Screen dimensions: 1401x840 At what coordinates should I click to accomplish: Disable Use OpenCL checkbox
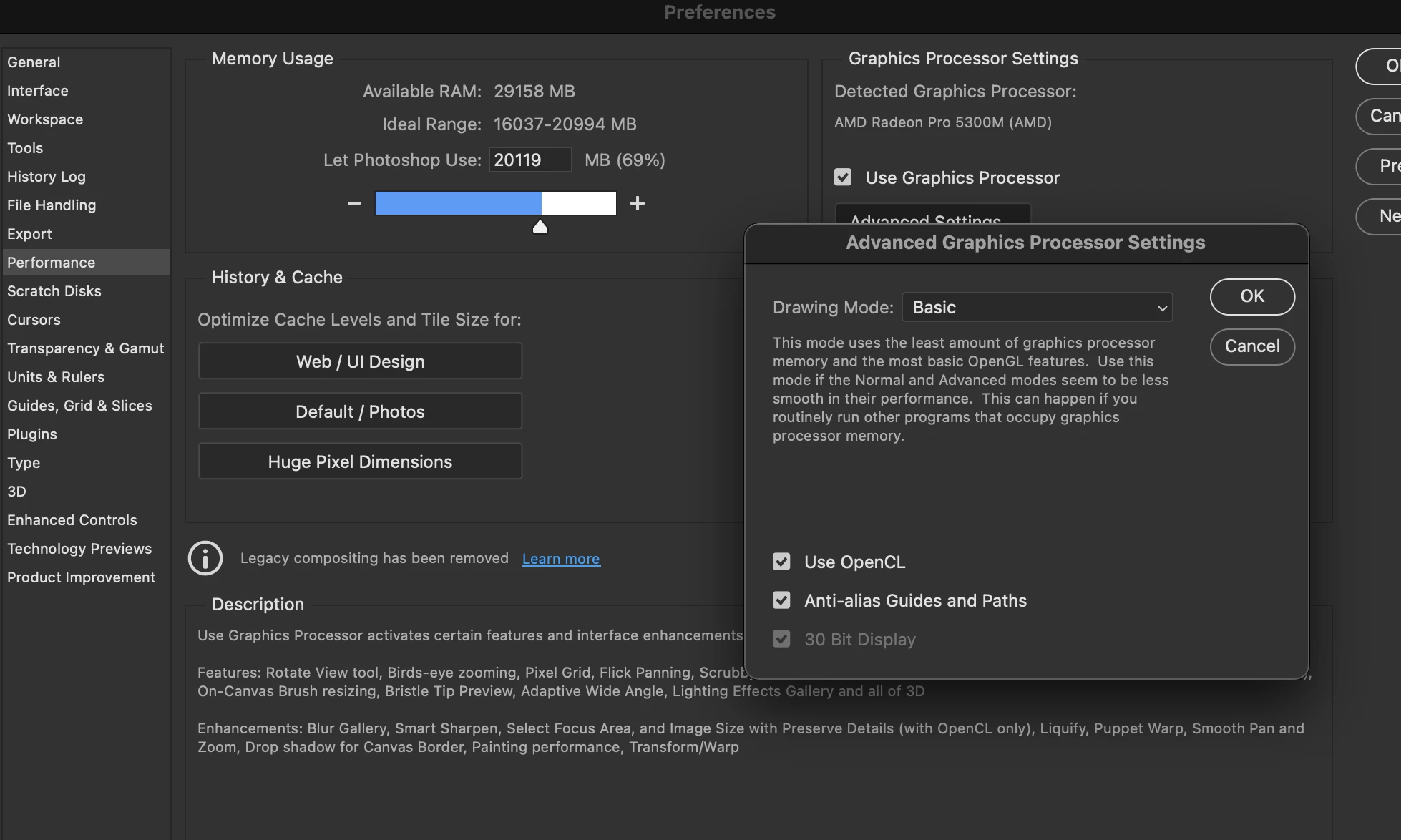[781, 562]
